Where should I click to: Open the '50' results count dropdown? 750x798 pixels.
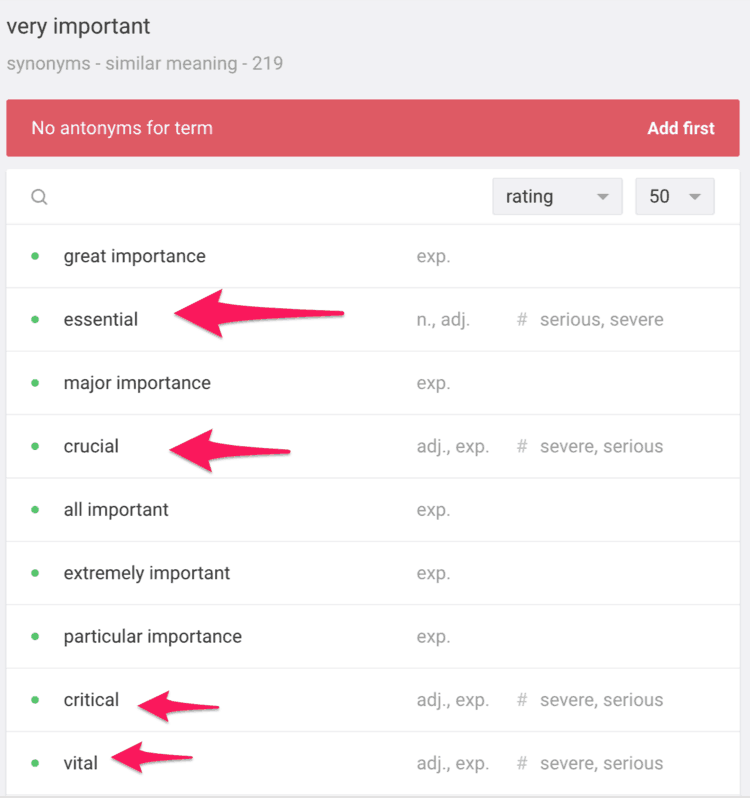point(674,197)
